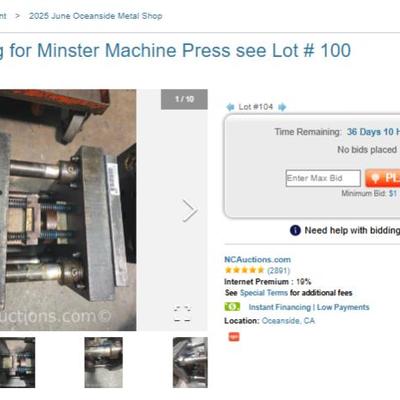Open fullscreen image expand icon
This screenshot has width=400, height=400.
coord(182,314)
